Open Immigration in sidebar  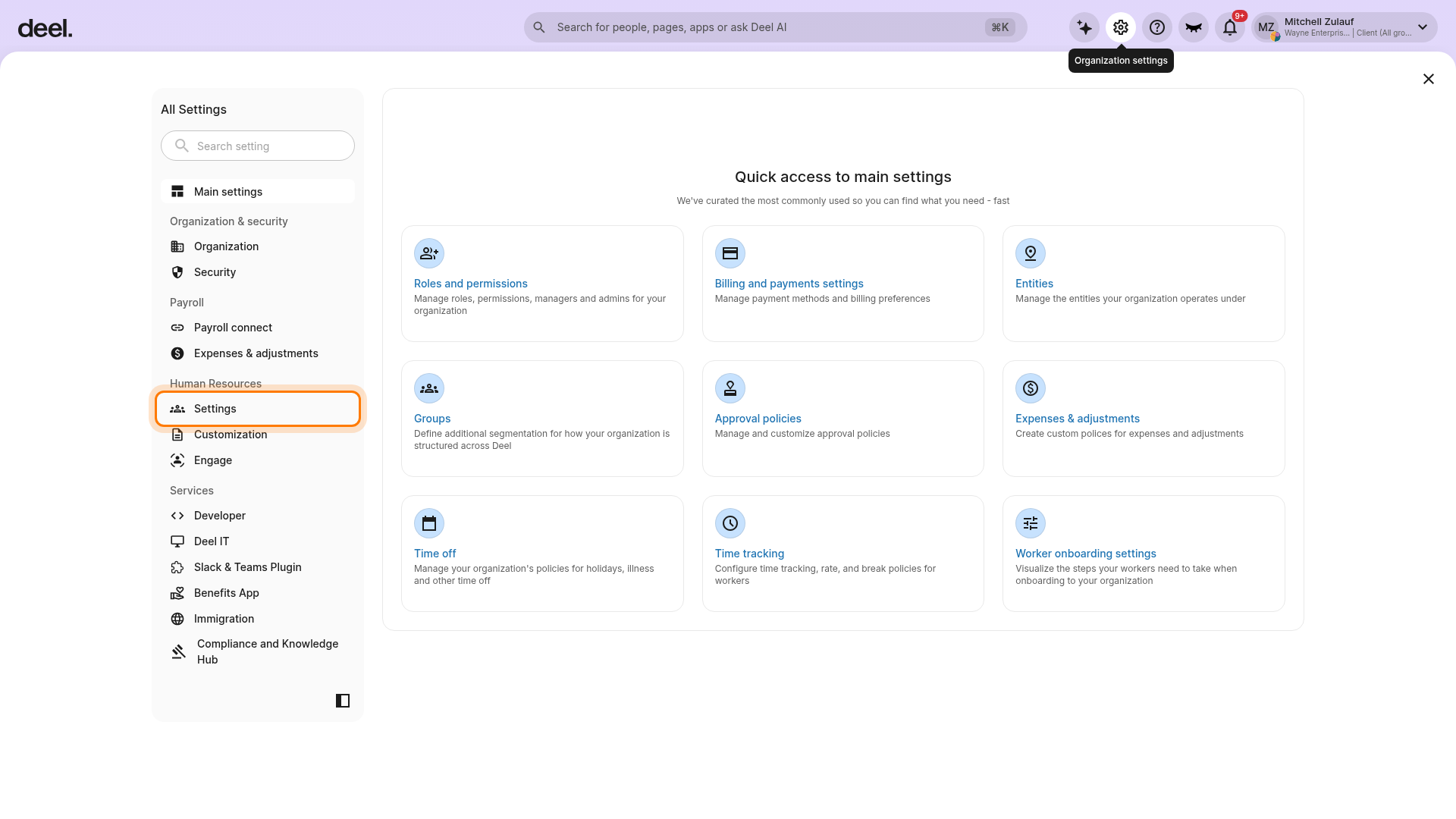pos(258,619)
